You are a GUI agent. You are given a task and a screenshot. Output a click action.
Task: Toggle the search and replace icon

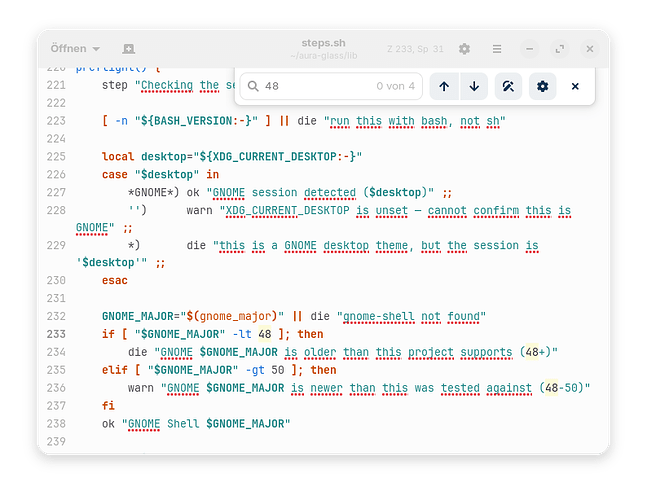click(x=508, y=86)
